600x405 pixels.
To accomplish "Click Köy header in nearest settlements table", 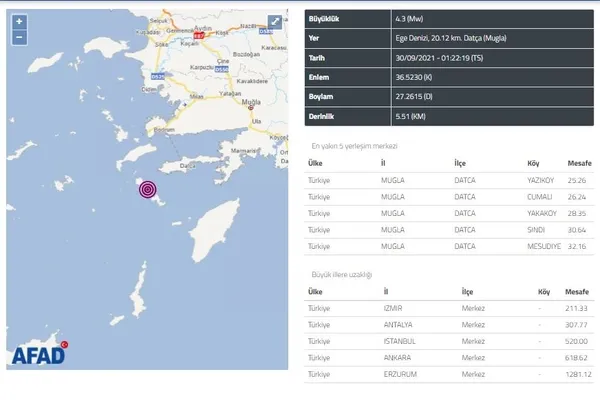I will click(532, 162).
